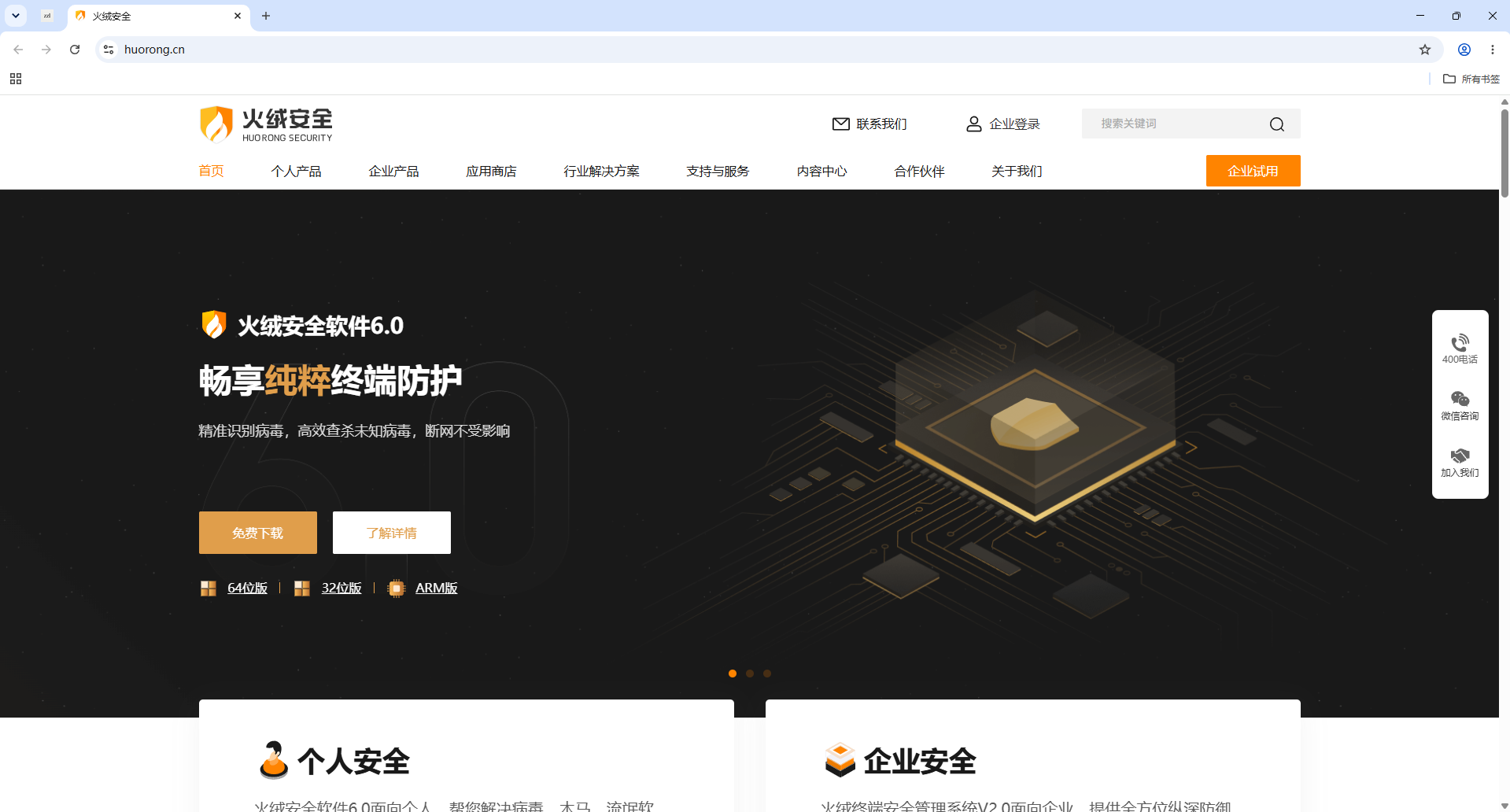Expand the 关于我们 menu
Viewport: 1510px width, 812px height.
coord(1017,171)
